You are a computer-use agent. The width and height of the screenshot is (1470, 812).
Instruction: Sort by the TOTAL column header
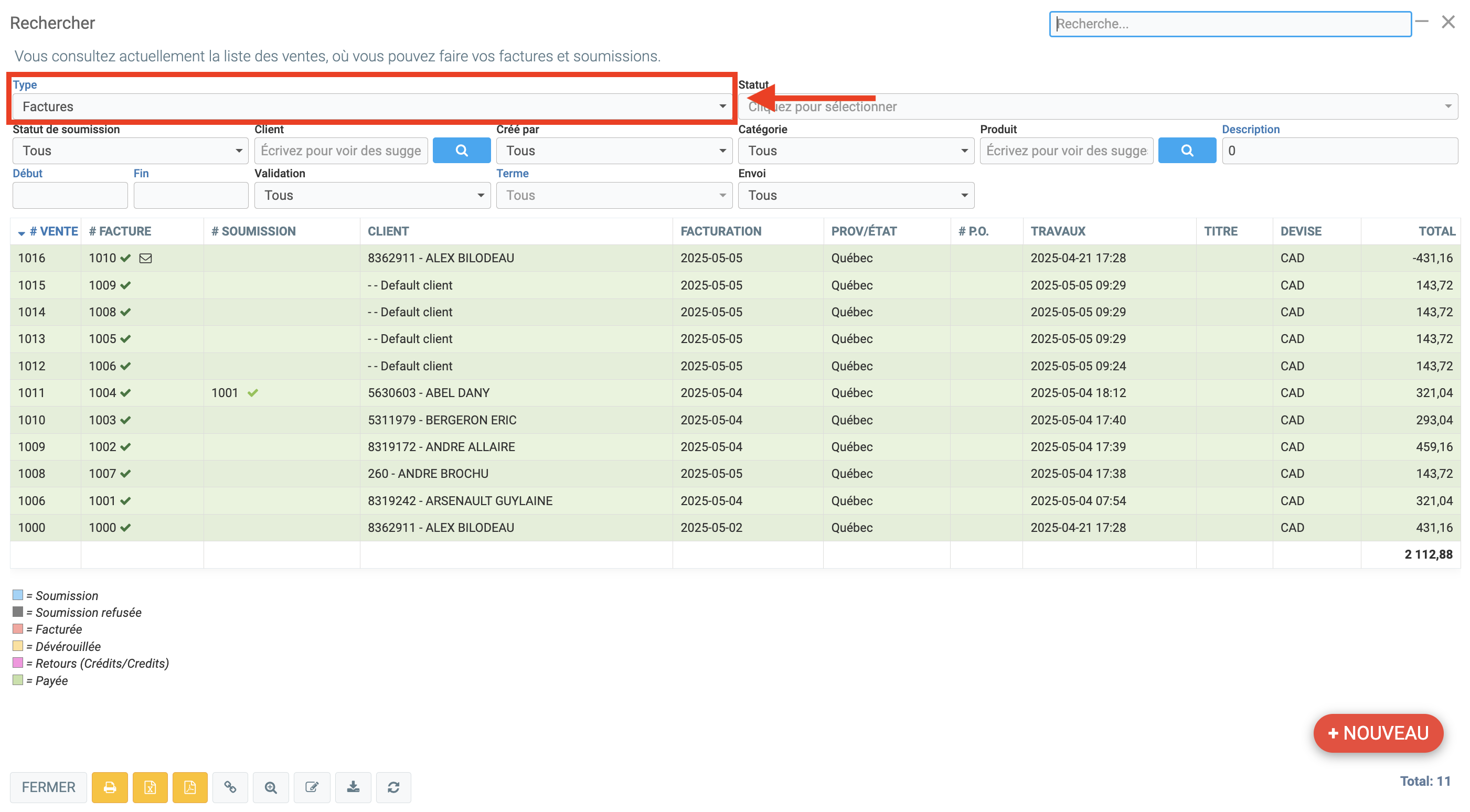pos(1436,231)
